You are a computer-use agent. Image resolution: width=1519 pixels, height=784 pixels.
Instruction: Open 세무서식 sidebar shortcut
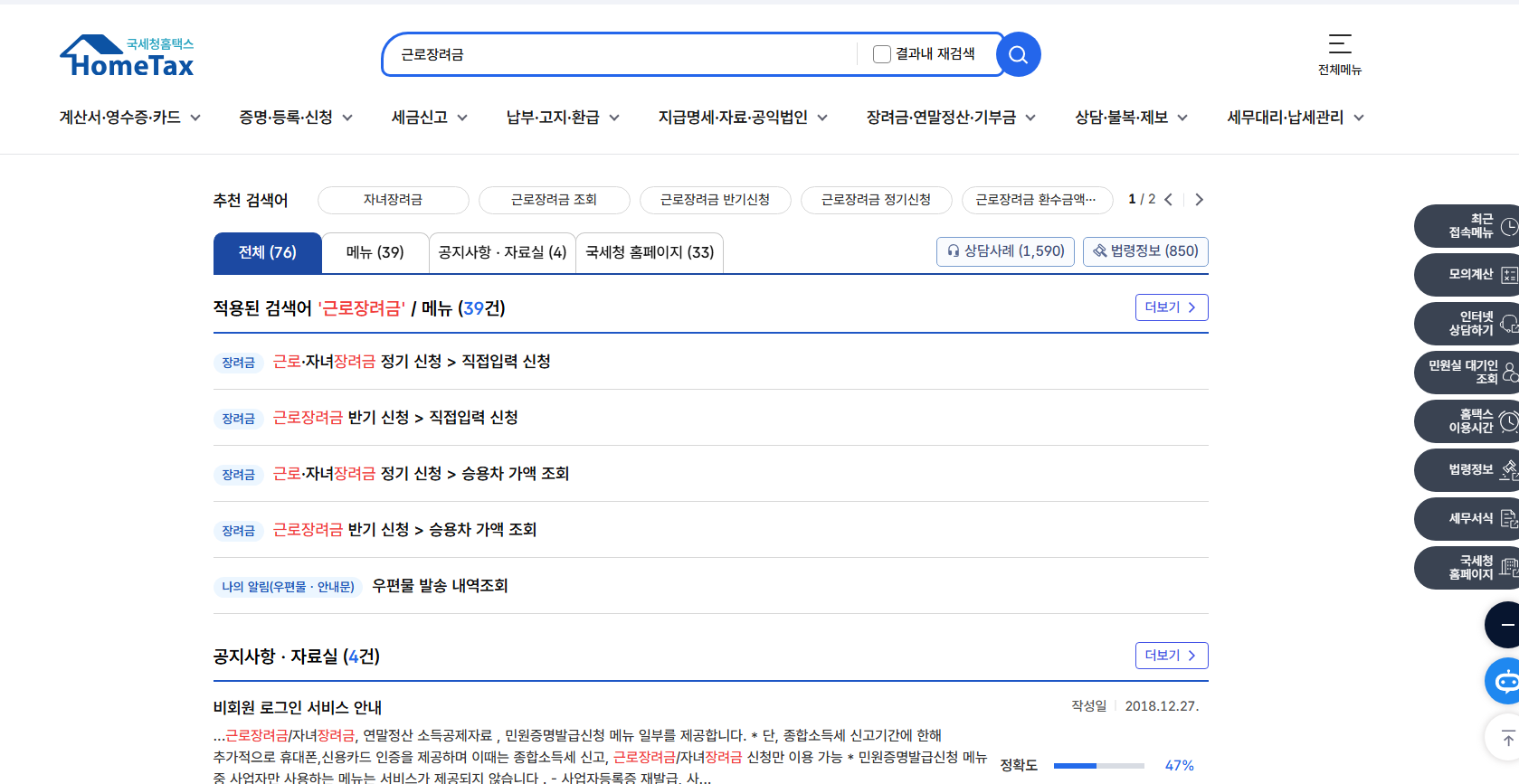(1467, 519)
